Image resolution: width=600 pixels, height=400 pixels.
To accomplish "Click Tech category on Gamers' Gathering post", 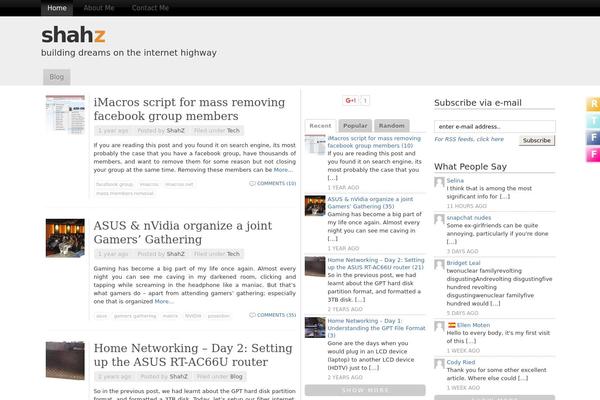I will click(x=233, y=254).
